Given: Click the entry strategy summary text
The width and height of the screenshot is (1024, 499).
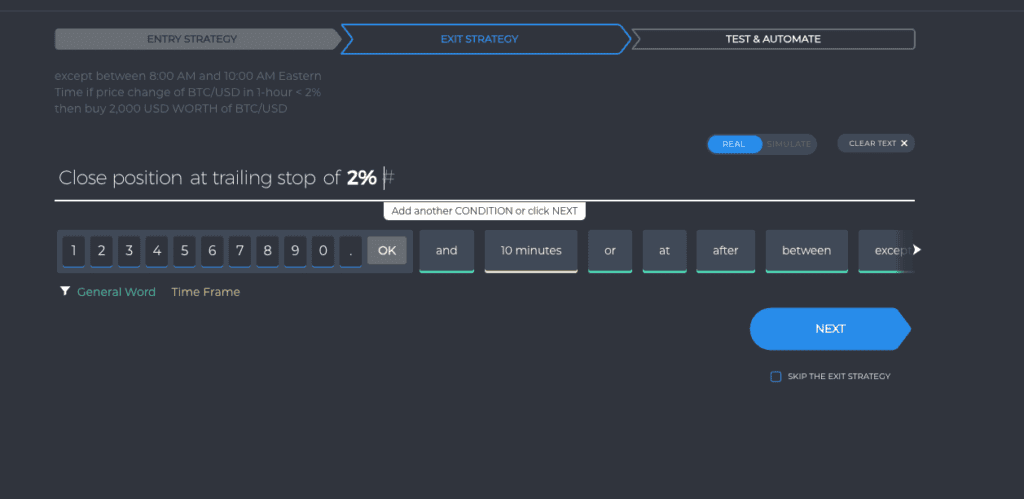Looking at the screenshot, I should [x=188, y=93].
